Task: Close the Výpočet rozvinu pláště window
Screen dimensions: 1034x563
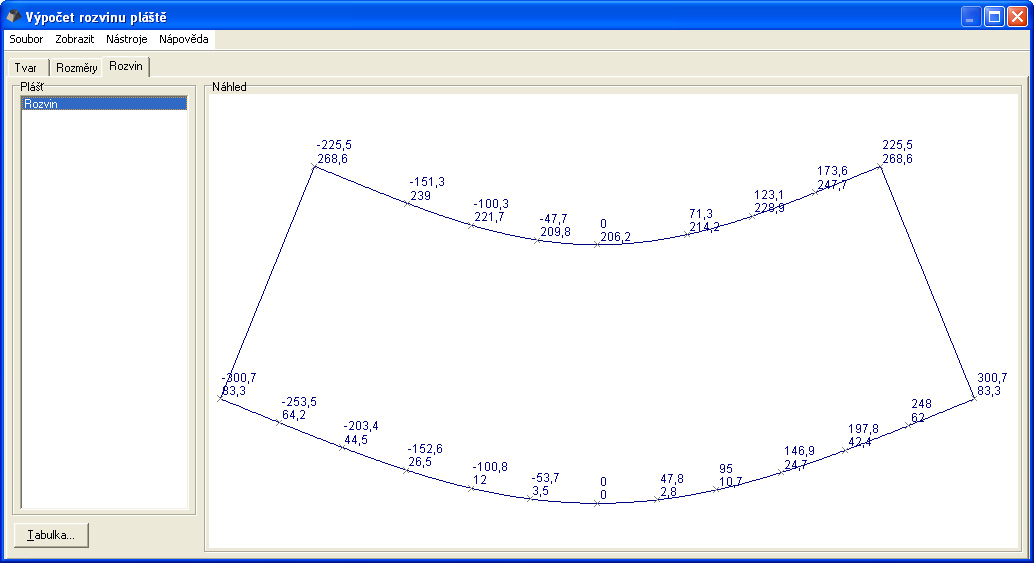Action: (1018, 16)
